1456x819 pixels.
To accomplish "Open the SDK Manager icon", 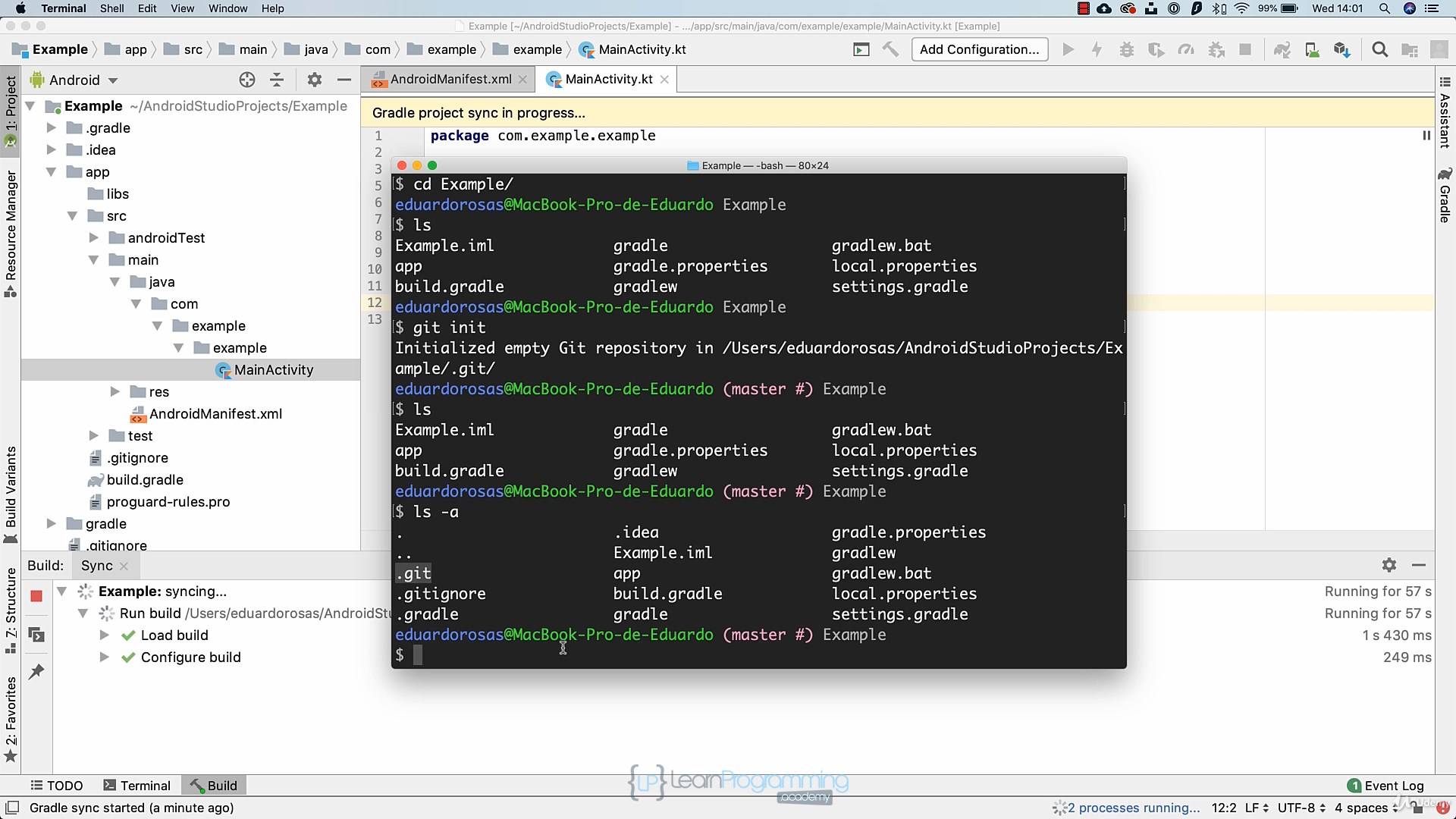I will coord(1341,50).
